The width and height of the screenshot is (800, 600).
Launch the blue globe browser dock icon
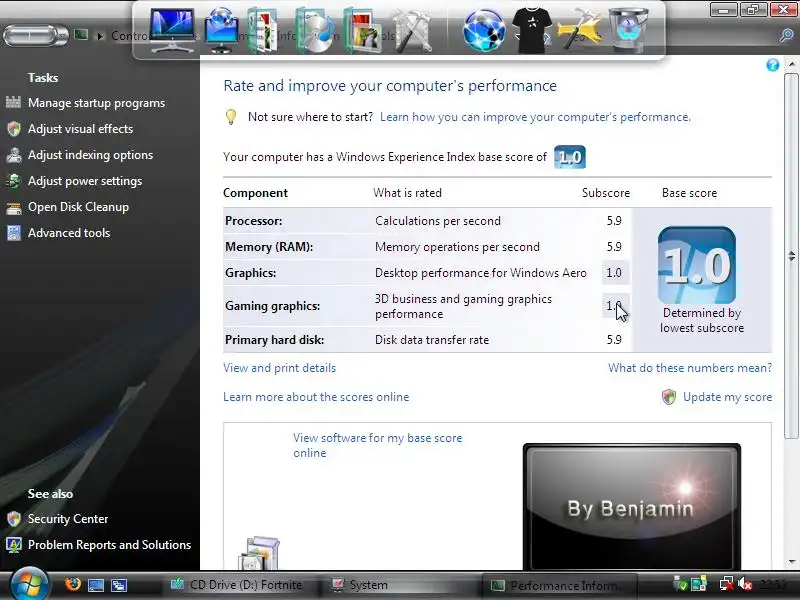pyautogui.click(x=484, y=31)
